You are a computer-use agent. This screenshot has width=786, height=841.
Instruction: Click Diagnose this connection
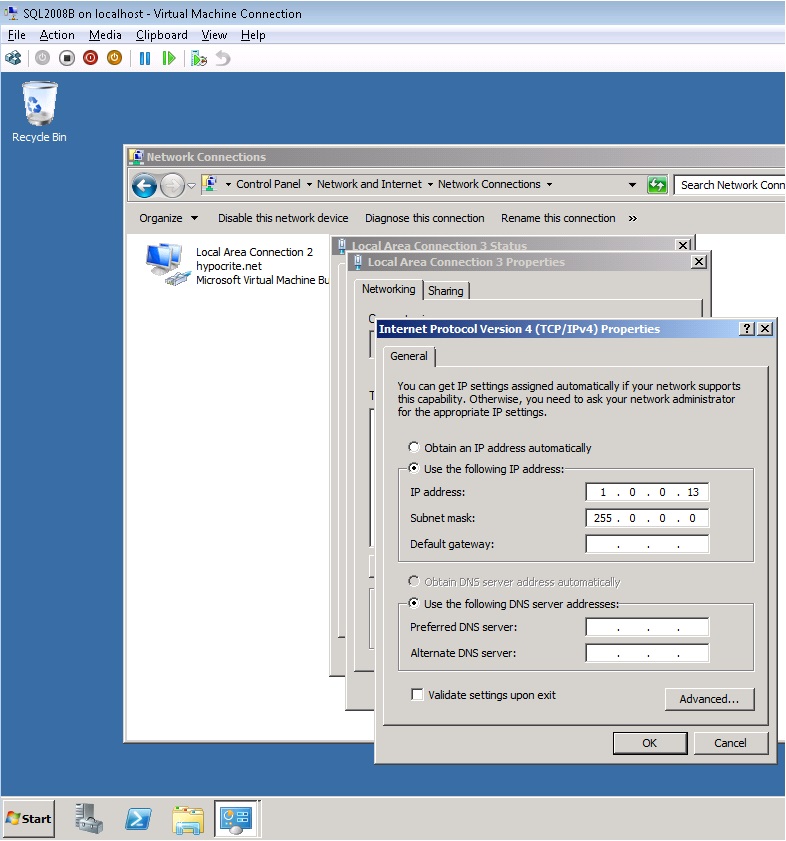click(x=424, y=218)
